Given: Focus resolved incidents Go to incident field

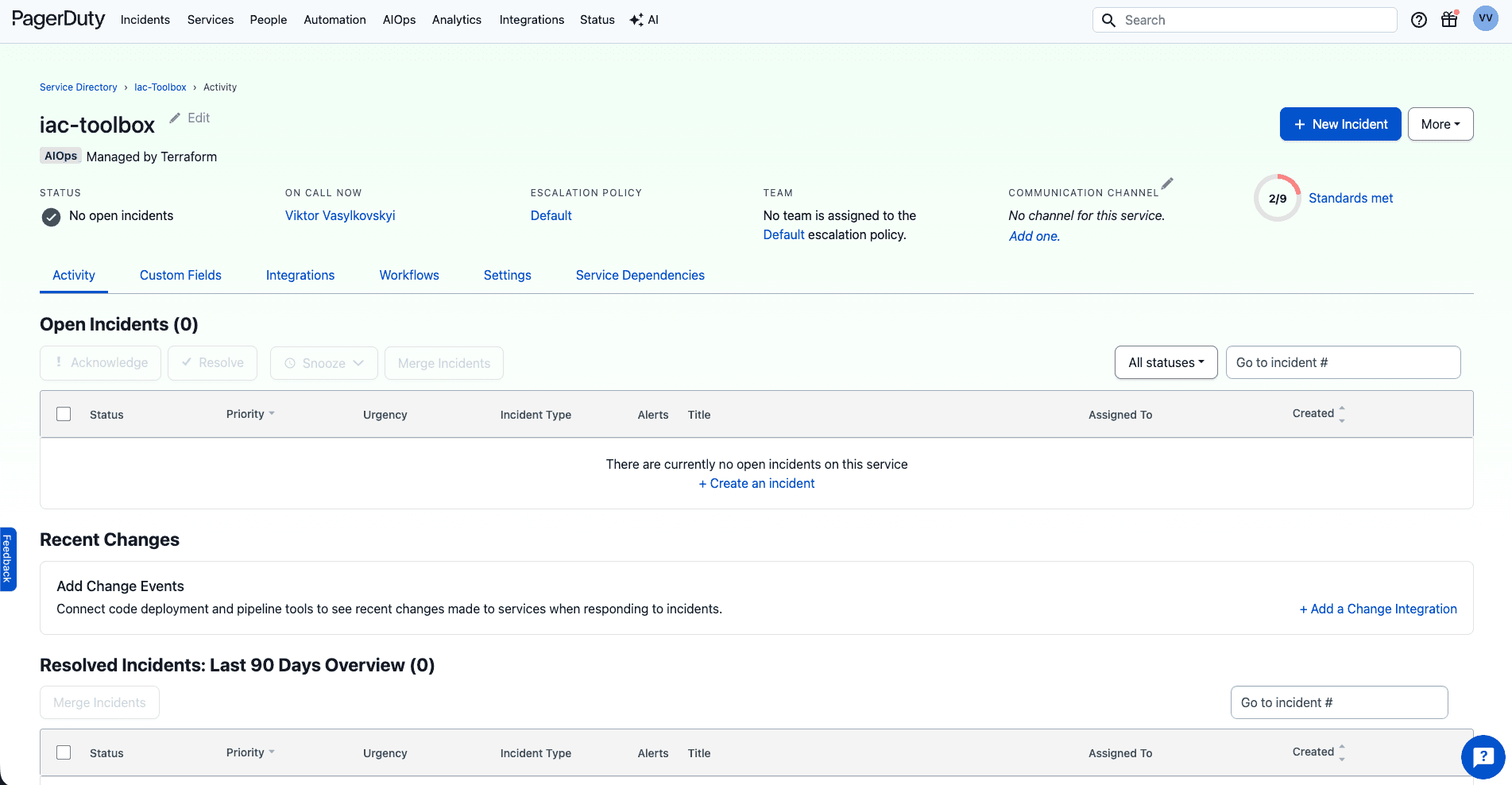Looking at the screenshot, I should click(x=1340, y=702).
